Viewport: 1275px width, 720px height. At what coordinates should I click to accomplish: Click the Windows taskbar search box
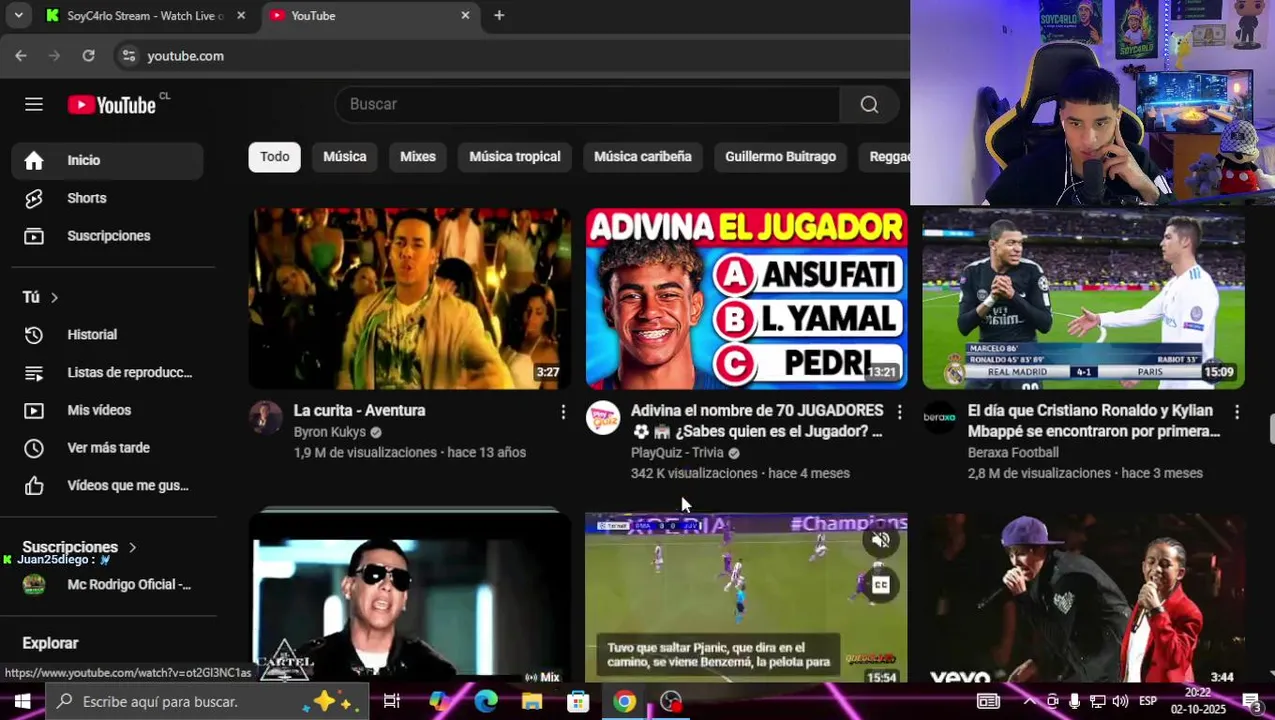click(207, 702)
